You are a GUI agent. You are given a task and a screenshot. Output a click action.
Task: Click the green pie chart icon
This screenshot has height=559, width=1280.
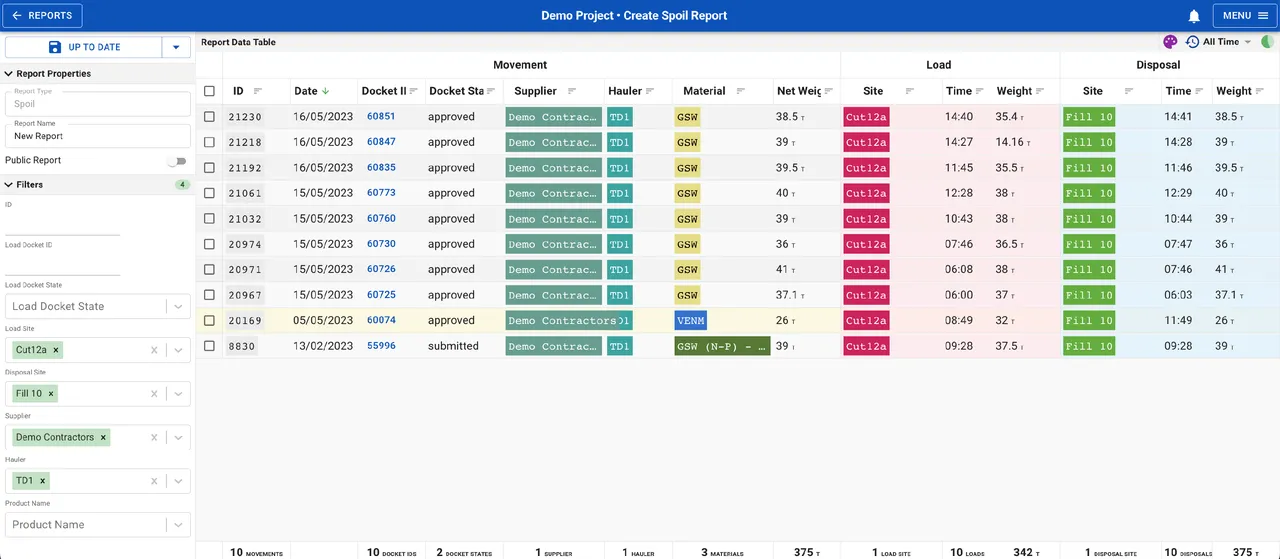1268,42
